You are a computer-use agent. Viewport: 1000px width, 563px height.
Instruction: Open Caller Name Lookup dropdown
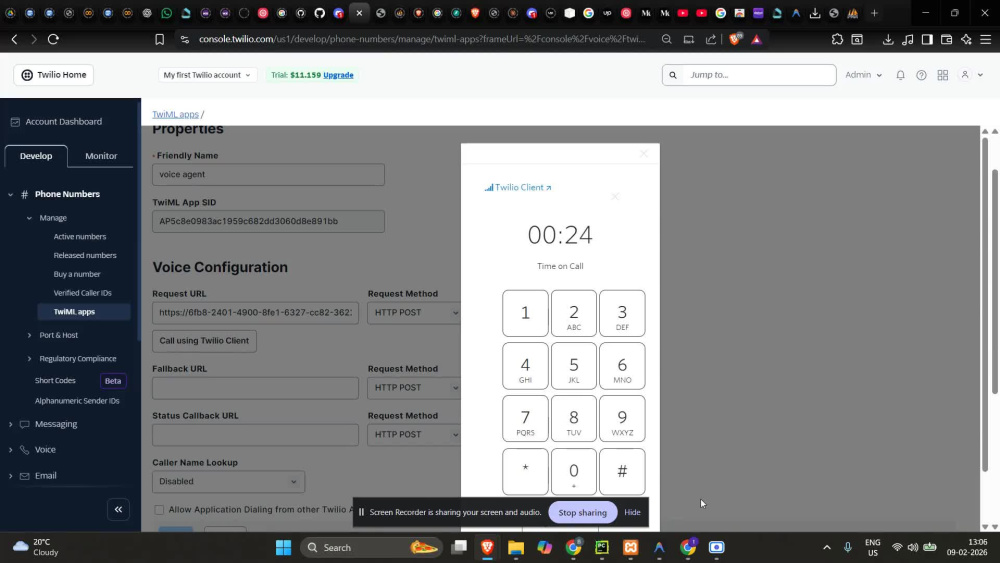[x=228, y=481]
